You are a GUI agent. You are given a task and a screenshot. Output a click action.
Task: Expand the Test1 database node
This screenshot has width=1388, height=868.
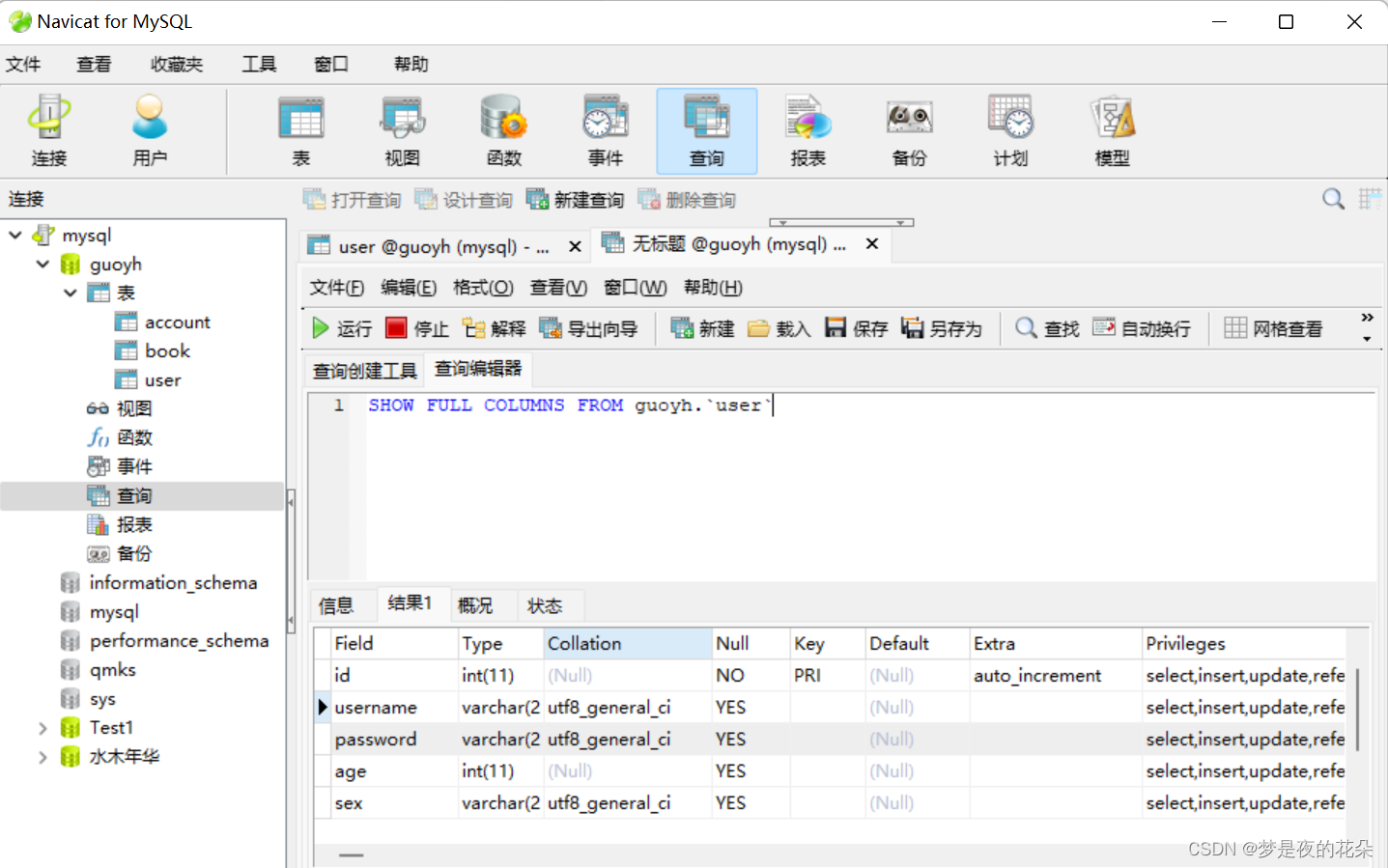(42, 728)
